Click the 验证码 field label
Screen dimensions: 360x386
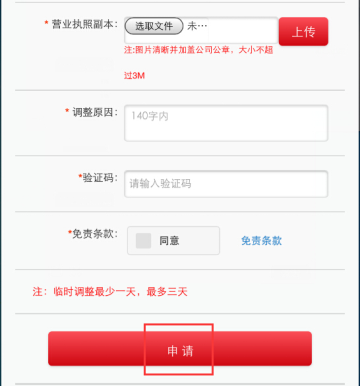(x=100, y=178)
